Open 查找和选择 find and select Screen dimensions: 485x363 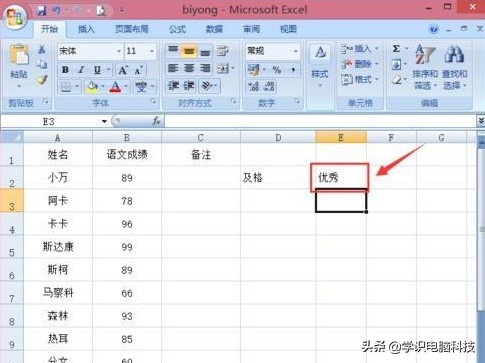pyautogui.click(x=454, y=67)
